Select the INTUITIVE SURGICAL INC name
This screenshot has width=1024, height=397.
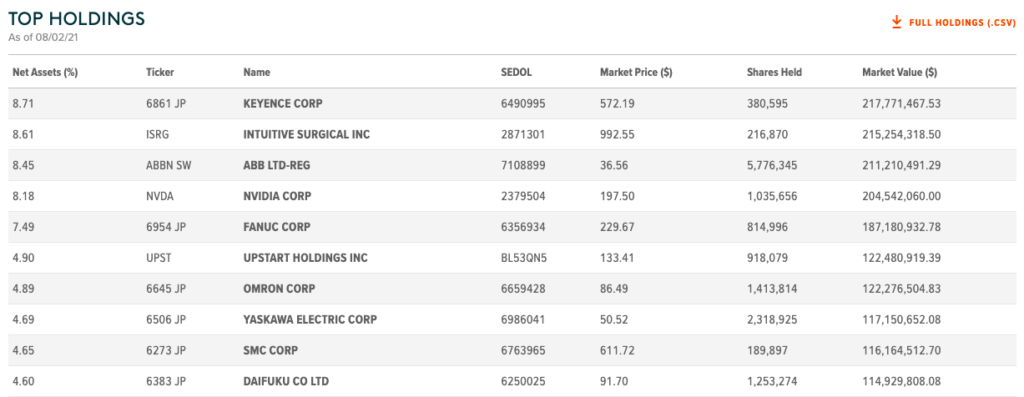point(306,135)
